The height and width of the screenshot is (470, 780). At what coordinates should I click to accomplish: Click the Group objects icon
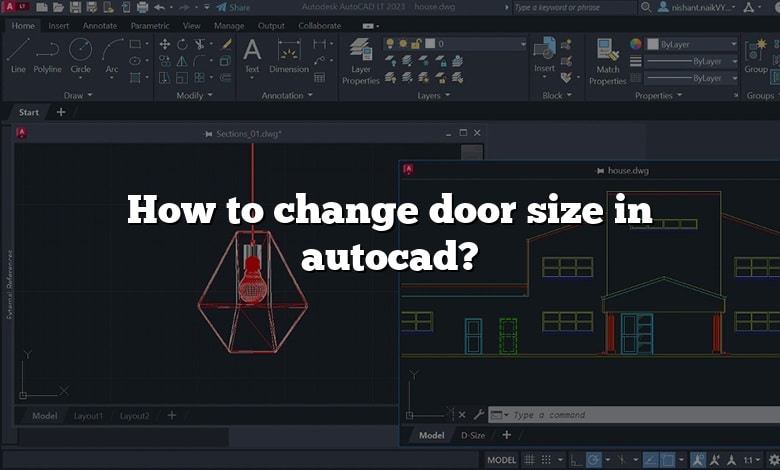click(756, 56)
